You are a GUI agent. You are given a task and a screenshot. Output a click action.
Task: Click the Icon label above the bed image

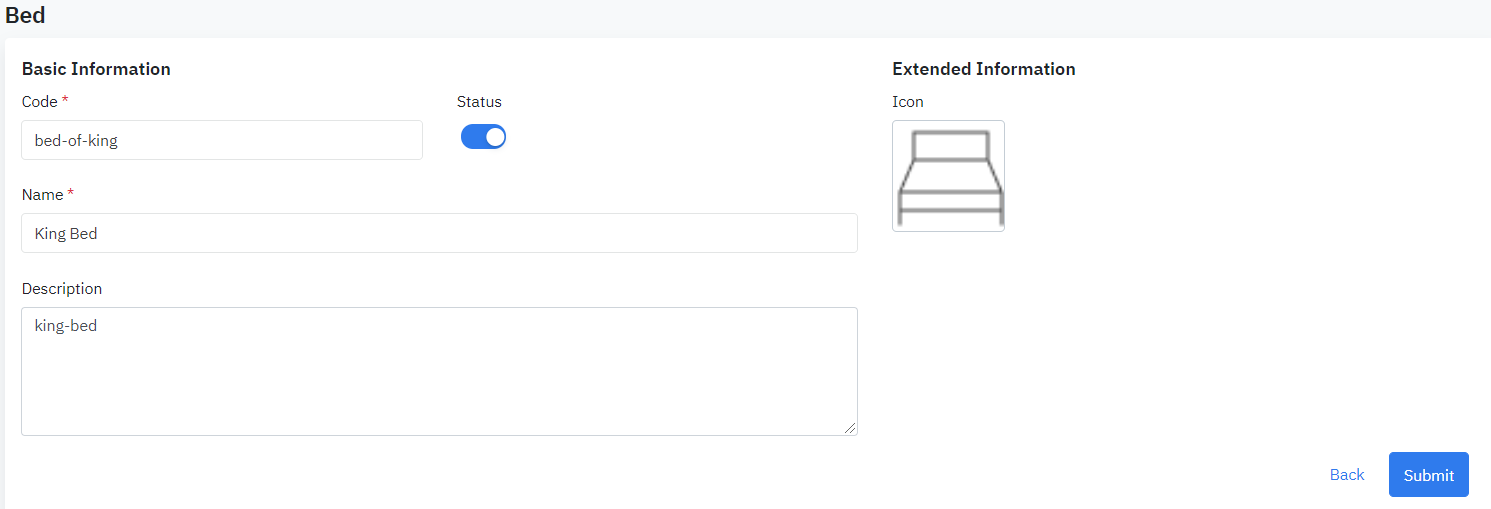pyautogui.click(x=907, y=101)
